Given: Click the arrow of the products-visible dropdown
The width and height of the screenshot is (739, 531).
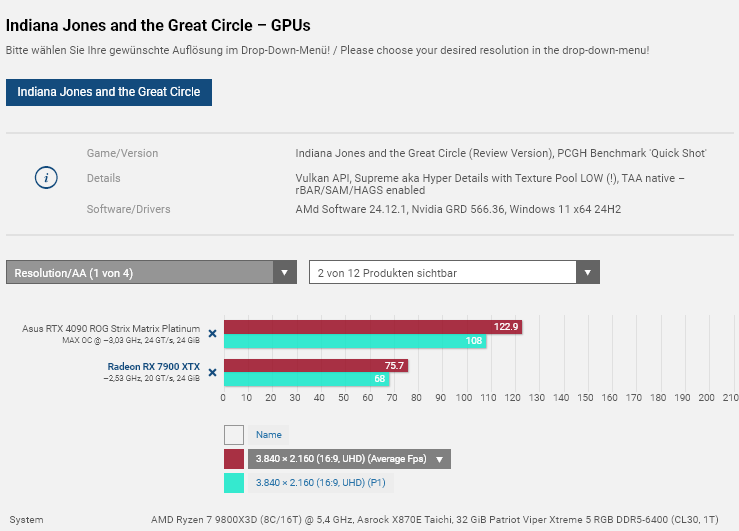Looking at the screenshot, I should [x=588, y=272].
